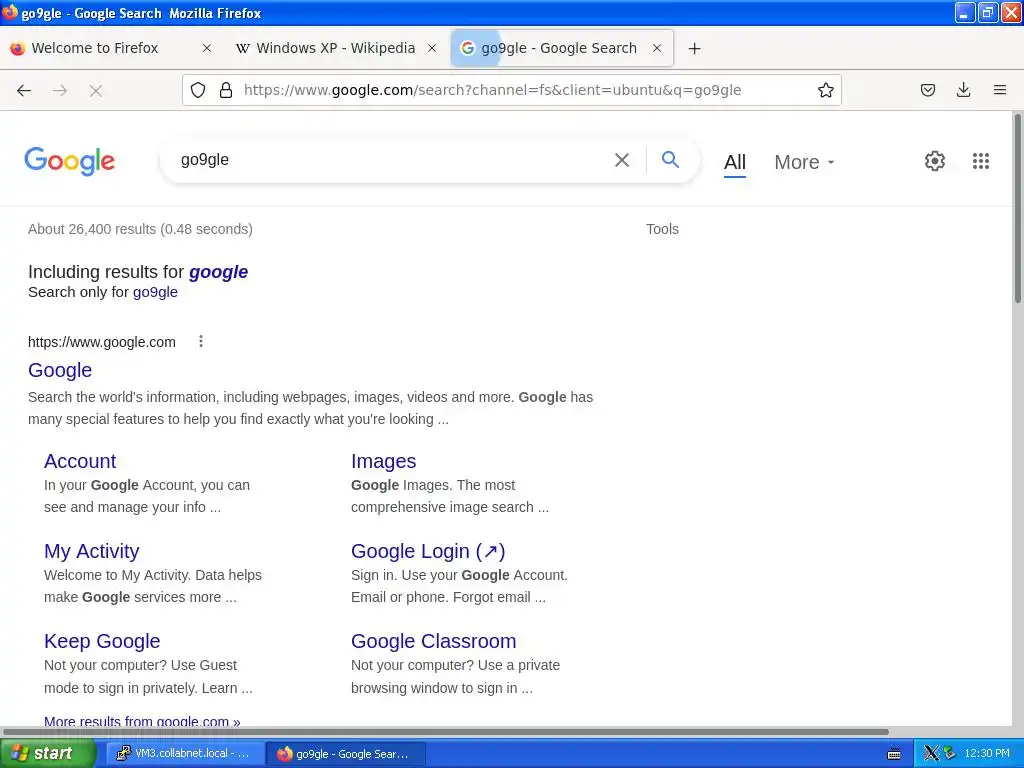The height and width of the screenshot is (768, 1024).
Task: Close the Welcome to Firefox tab
Action: [x=206, y=48]
